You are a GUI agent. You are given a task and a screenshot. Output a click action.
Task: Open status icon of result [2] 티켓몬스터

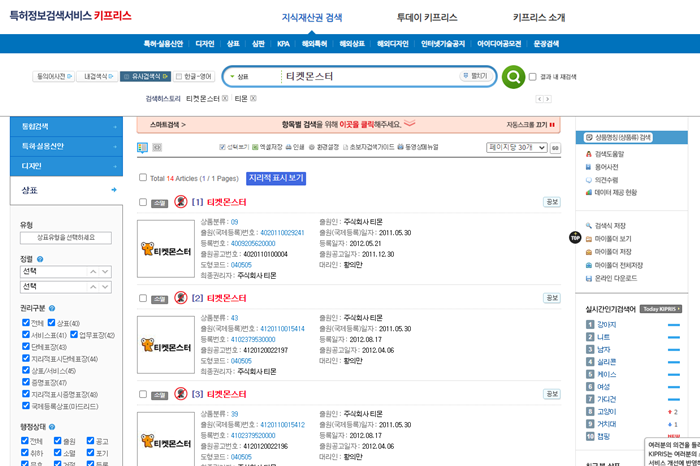click(x=180, y=298)
